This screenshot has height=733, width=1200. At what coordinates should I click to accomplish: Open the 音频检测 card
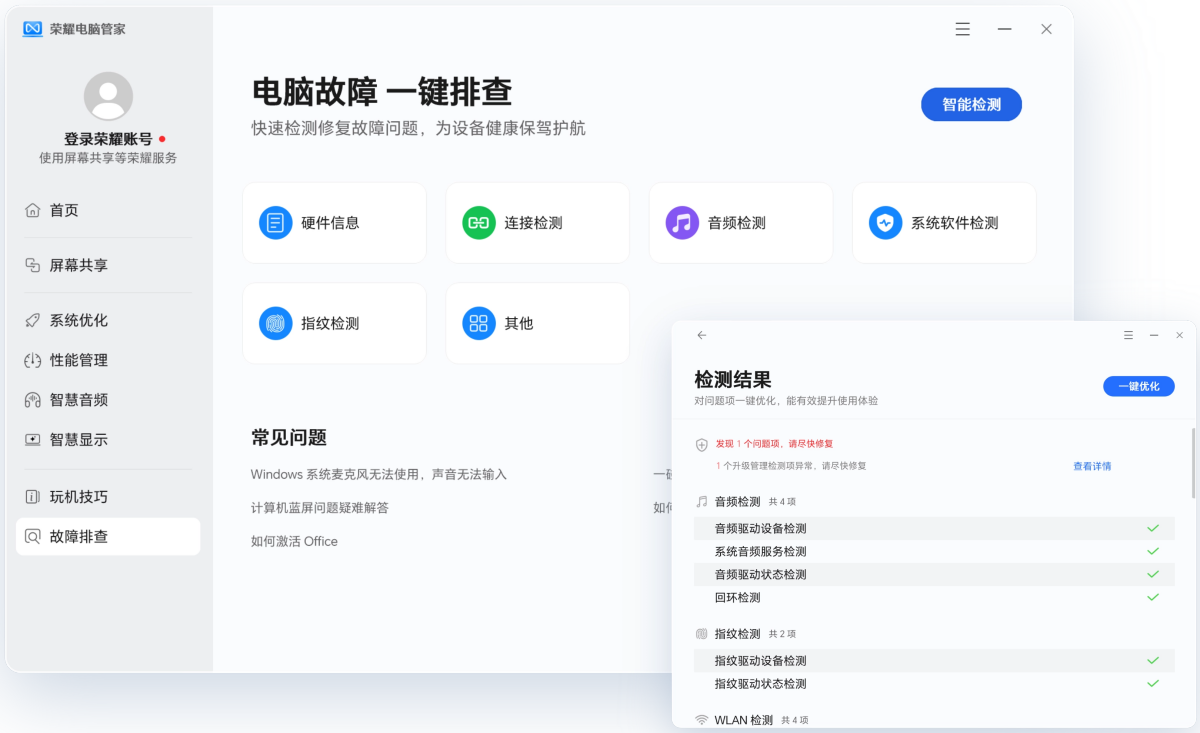740,222
